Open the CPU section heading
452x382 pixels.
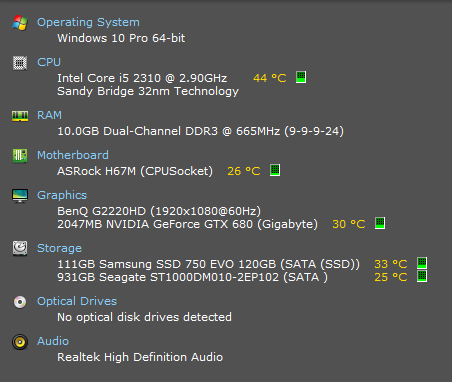click(x=49, y=62)
